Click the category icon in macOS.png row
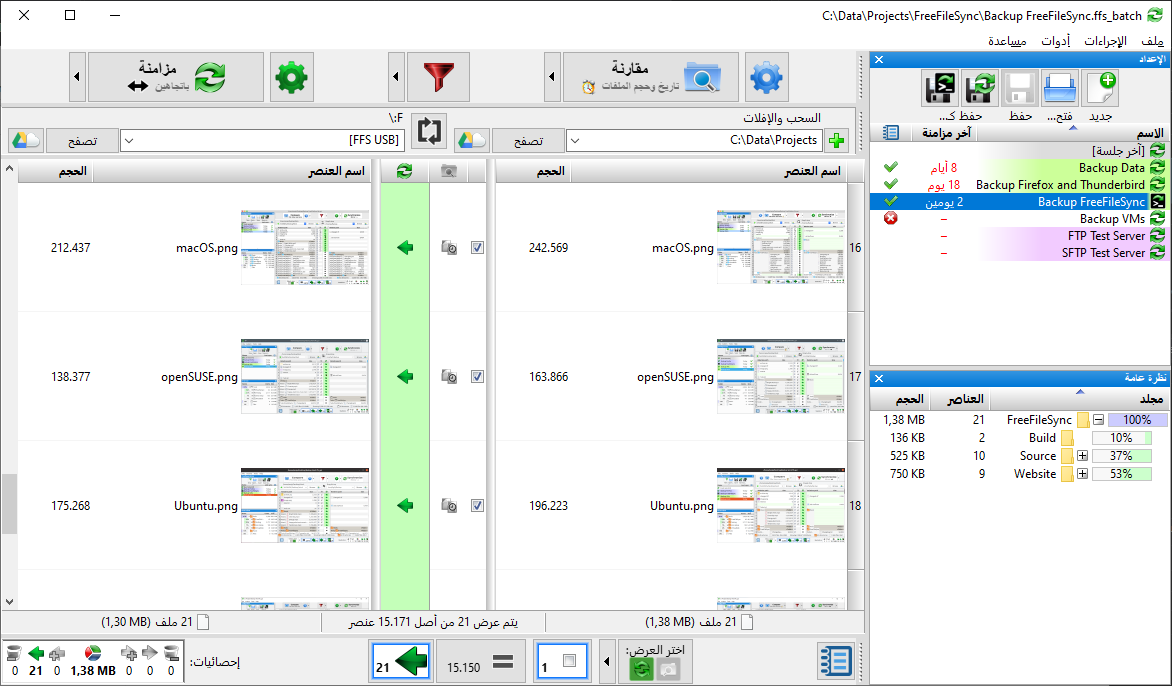The width and height of the screenshot is (1172, 686). [x=449, y=247]
